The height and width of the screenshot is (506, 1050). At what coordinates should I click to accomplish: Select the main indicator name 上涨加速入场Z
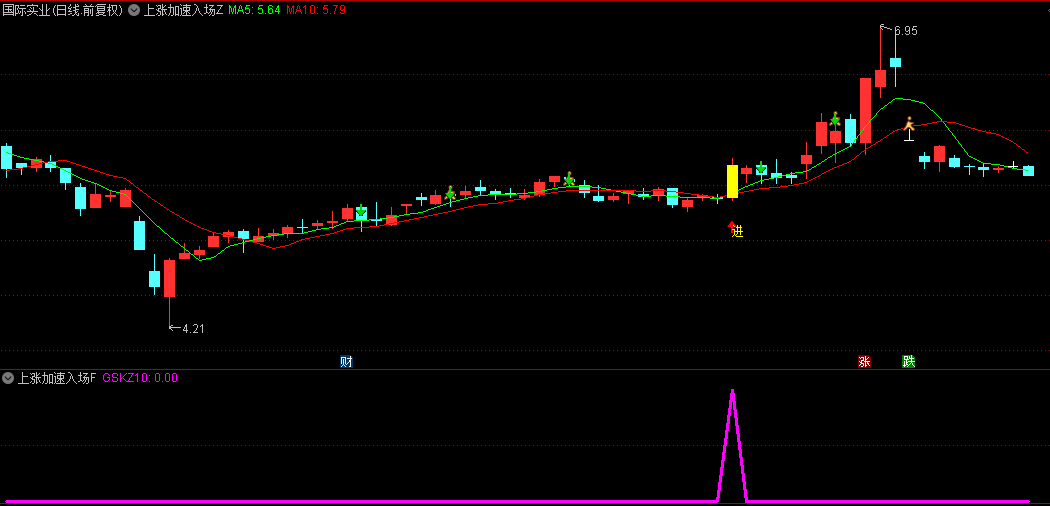pos(183,10)
